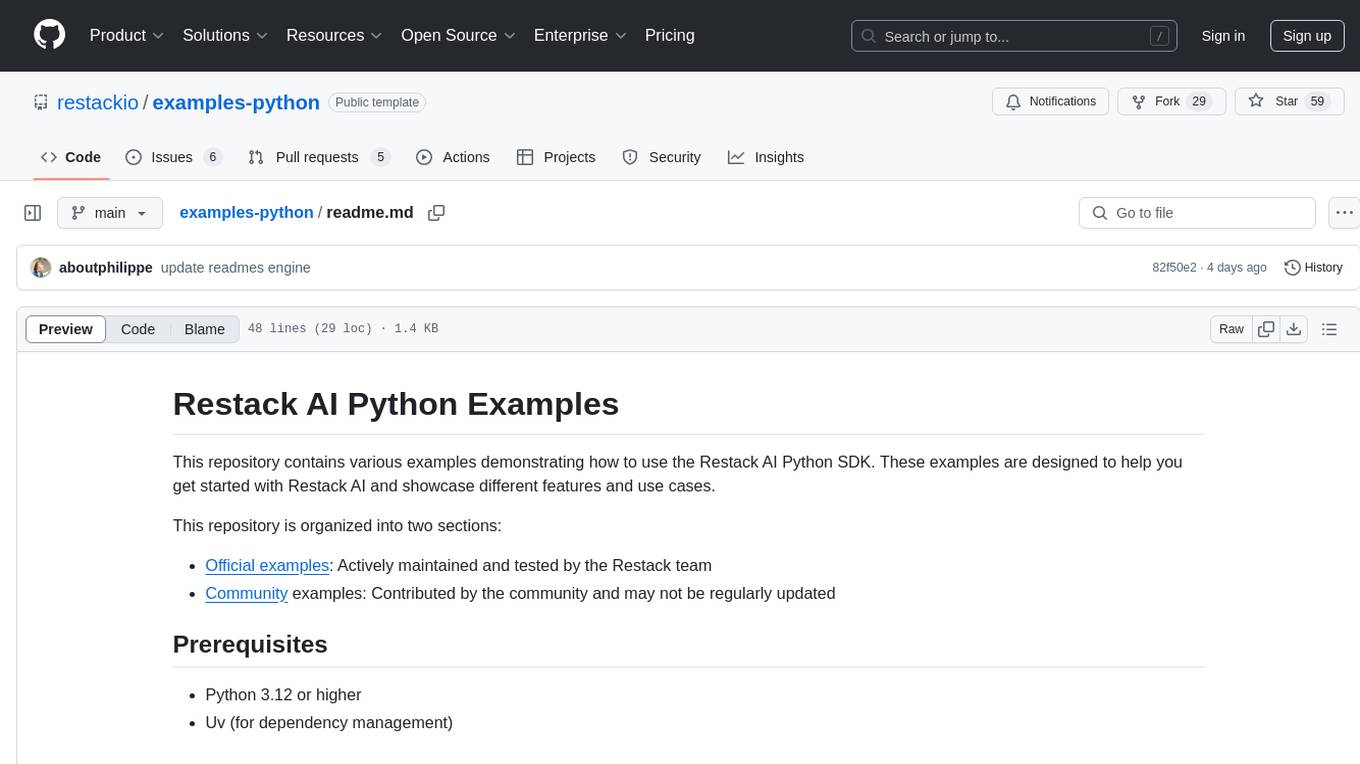
Task: Copy the raw file contents
Action: click(x=1266, y=329)
